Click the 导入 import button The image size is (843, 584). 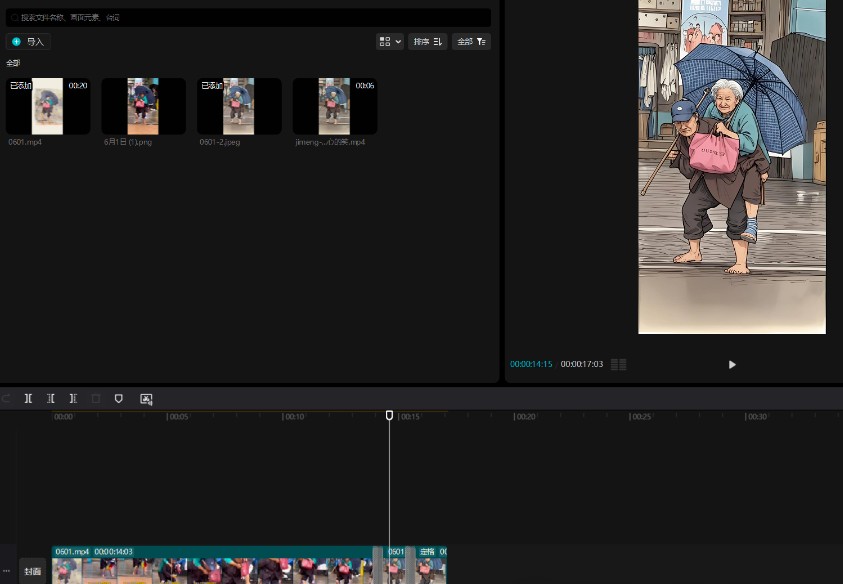click(28, 42)
